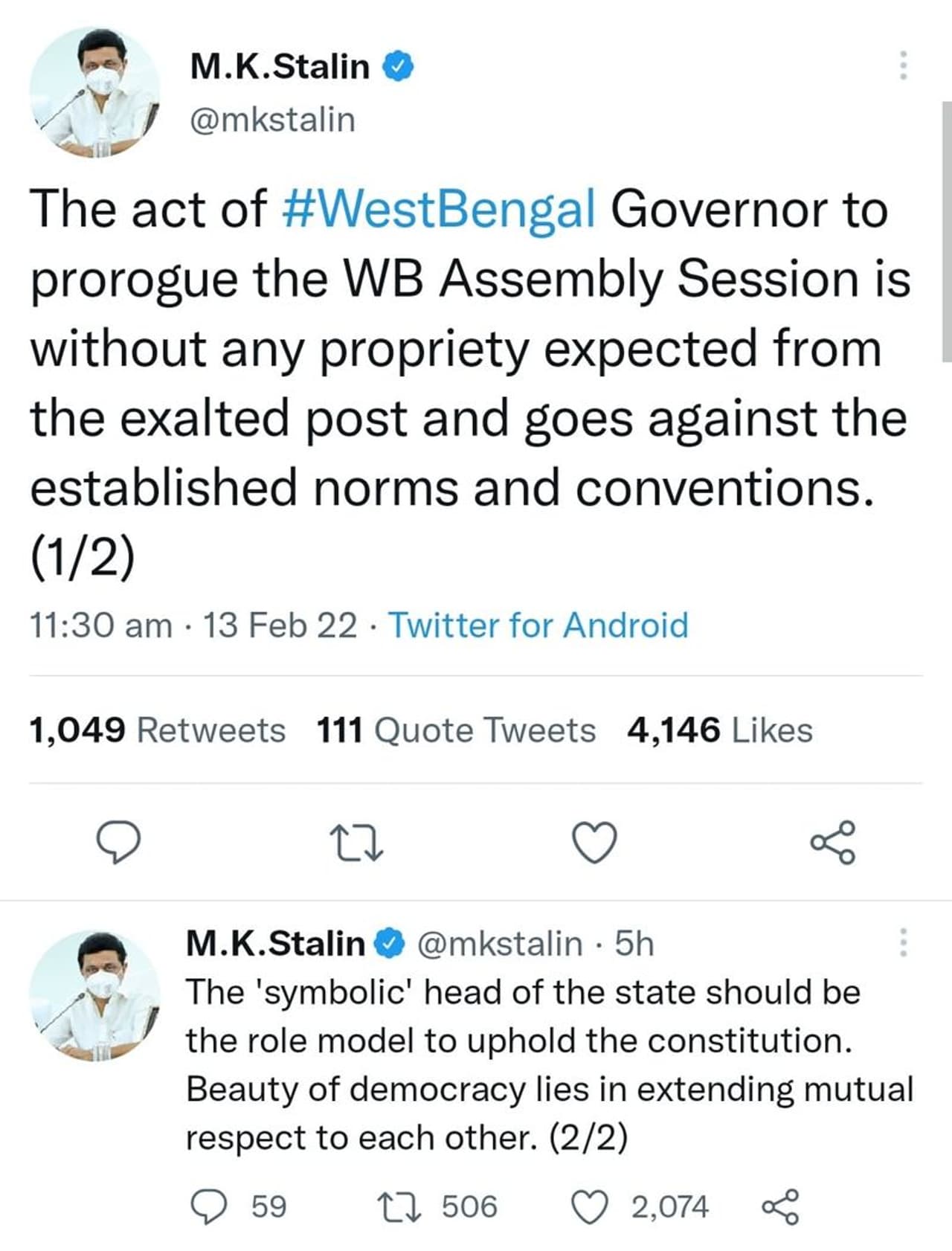
Task: Share the (2/2) reply tweet
Action: click(779, 1206)
